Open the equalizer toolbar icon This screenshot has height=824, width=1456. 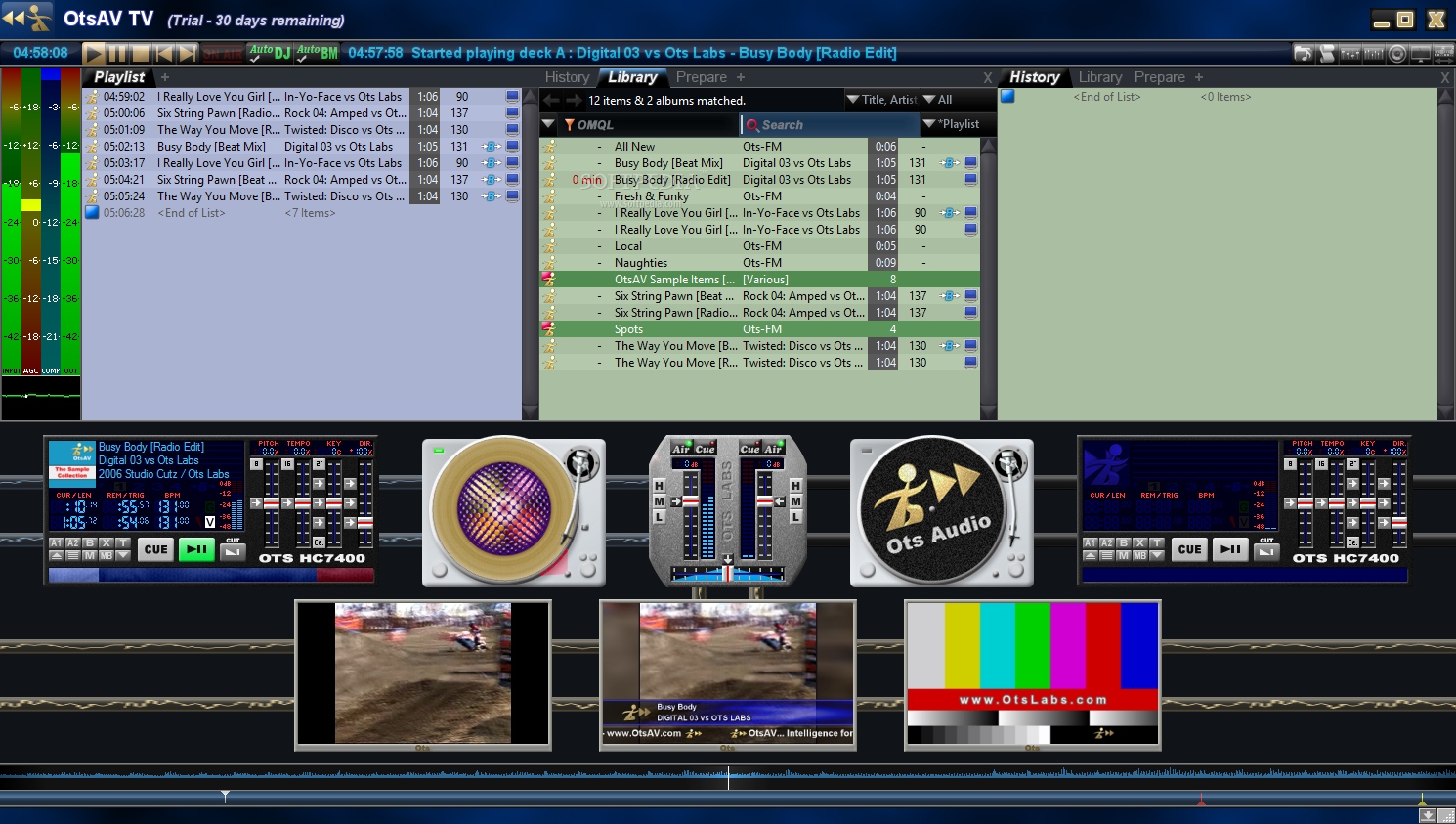point(1374,53)
